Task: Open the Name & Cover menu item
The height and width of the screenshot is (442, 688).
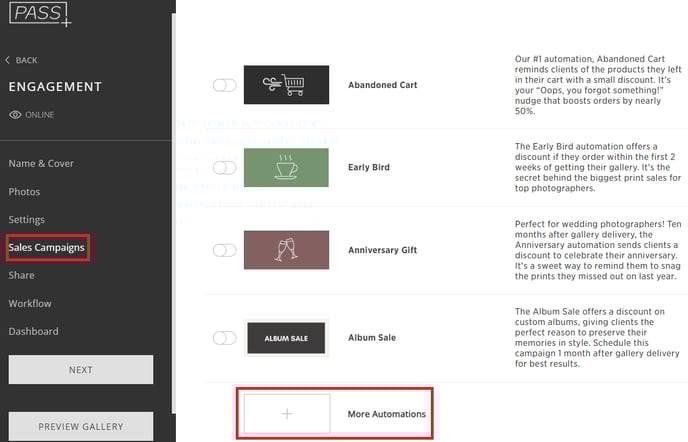Action: (x=41, y=163)
